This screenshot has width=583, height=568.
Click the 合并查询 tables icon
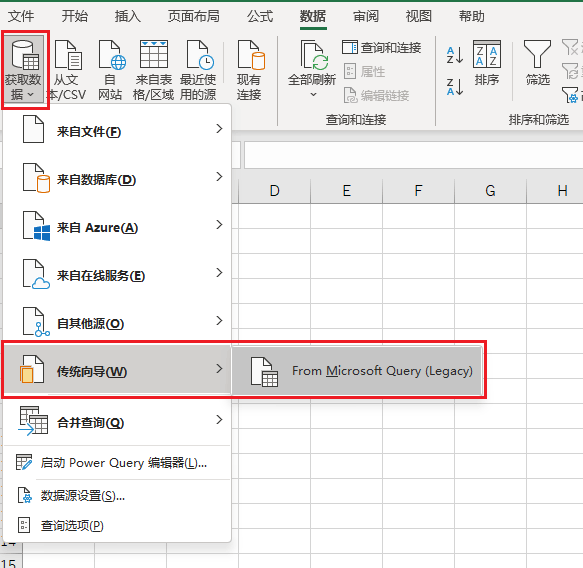pos(33,420)
